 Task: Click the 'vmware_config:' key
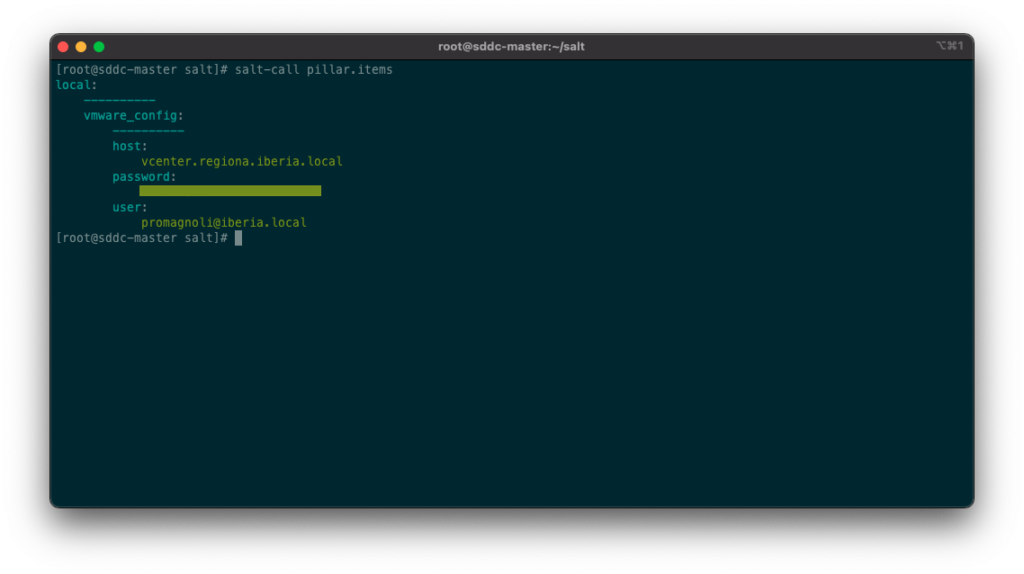[x=134, y=116]
